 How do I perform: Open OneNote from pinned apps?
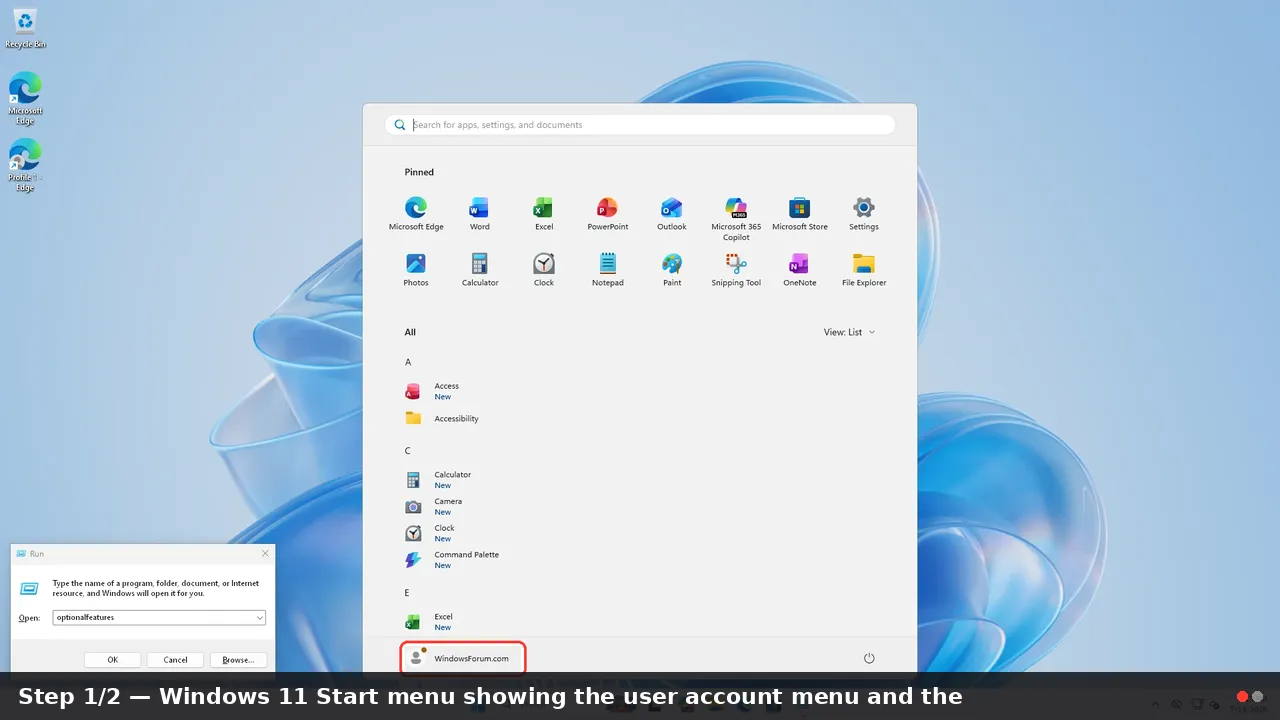pos(800,270)
